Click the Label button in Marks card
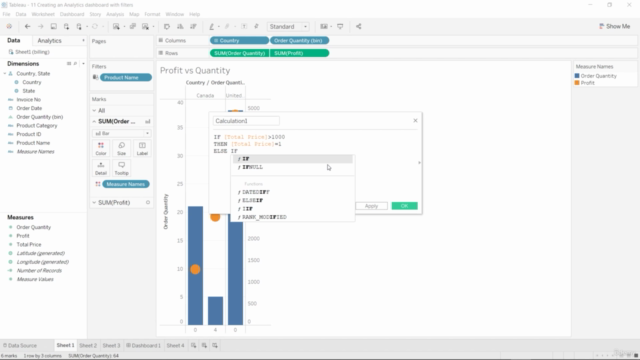 tap(142, 149)
